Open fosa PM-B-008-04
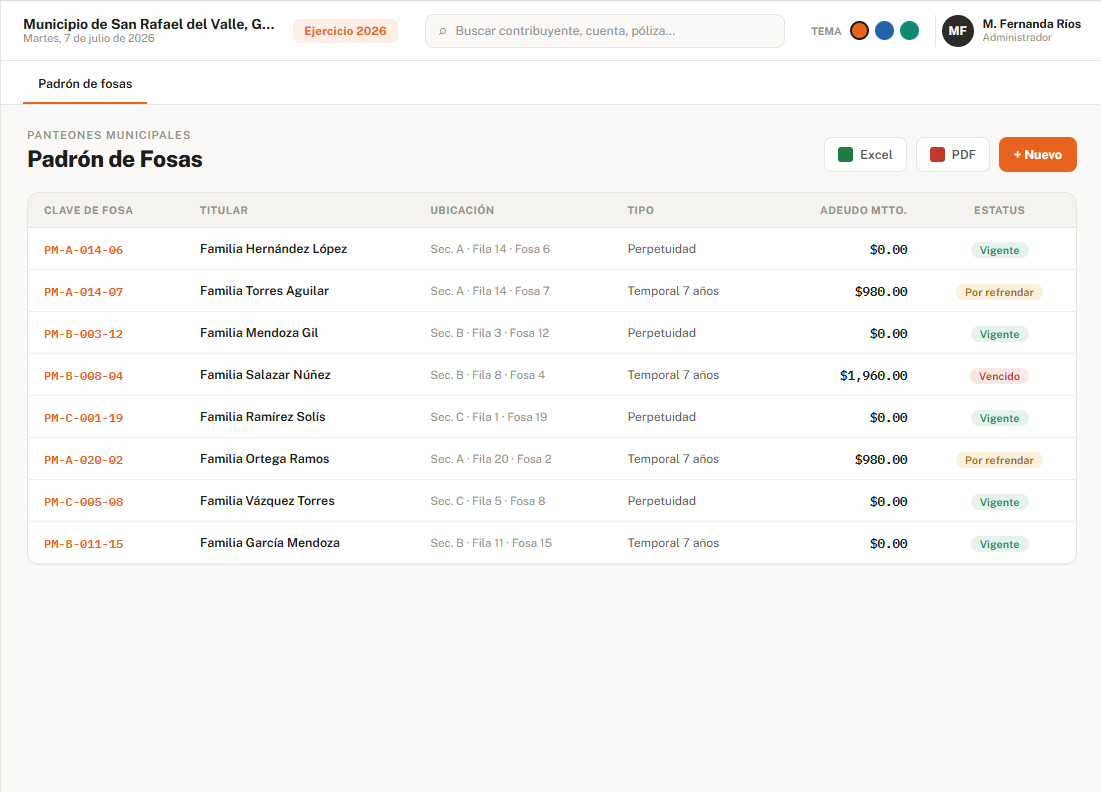 click(x=84, y=376)
